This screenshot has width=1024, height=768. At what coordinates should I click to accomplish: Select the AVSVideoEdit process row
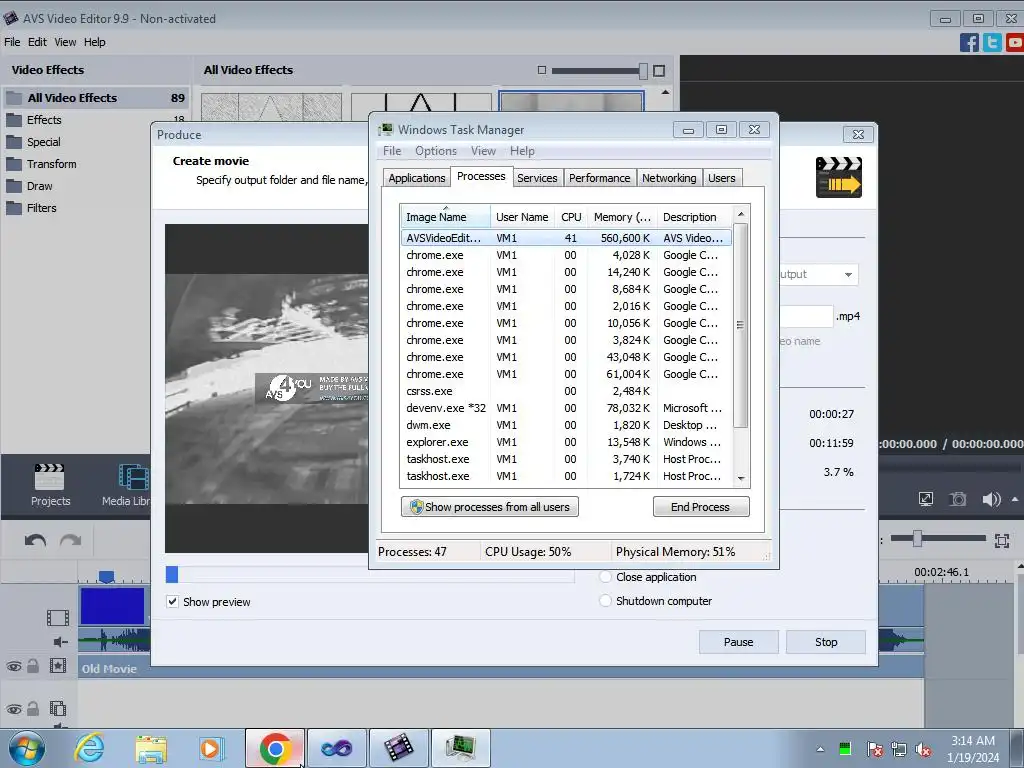point(566,238)
